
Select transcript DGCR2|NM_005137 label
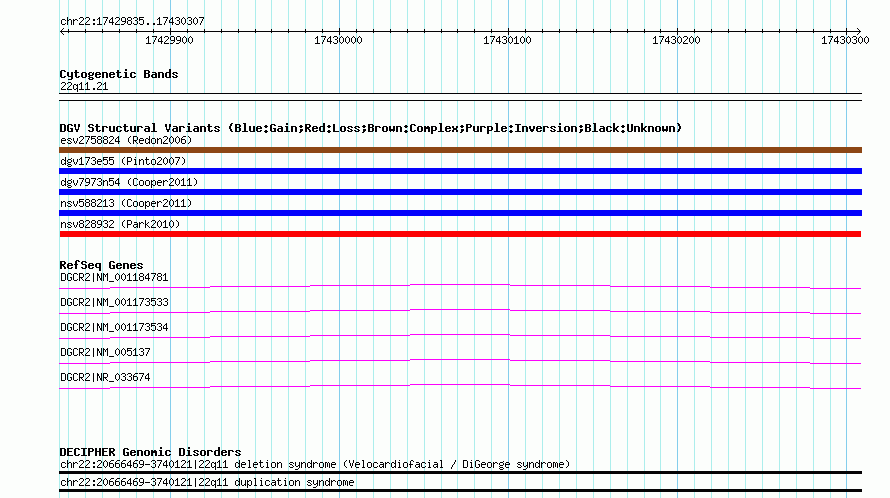click(x=105, y=353)
